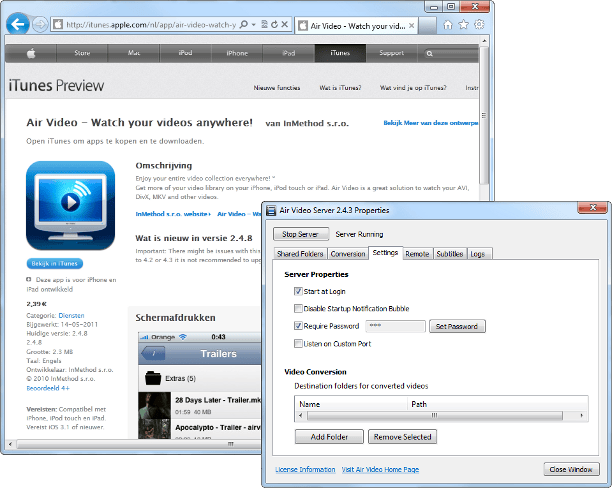Click the Set Password button
This screenshot has height=488, width=612.
[457, 326]
